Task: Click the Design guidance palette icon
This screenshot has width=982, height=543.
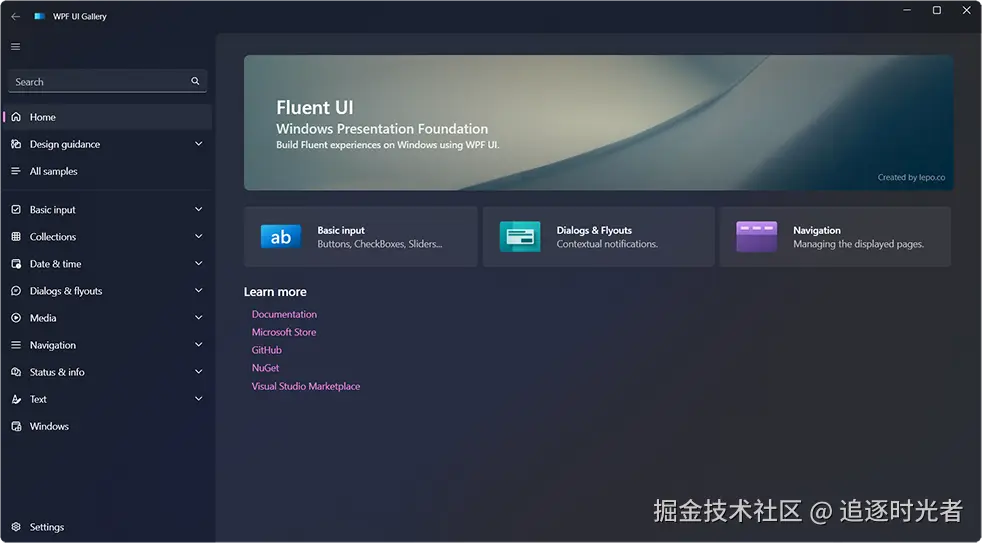Action: [16, 144]
